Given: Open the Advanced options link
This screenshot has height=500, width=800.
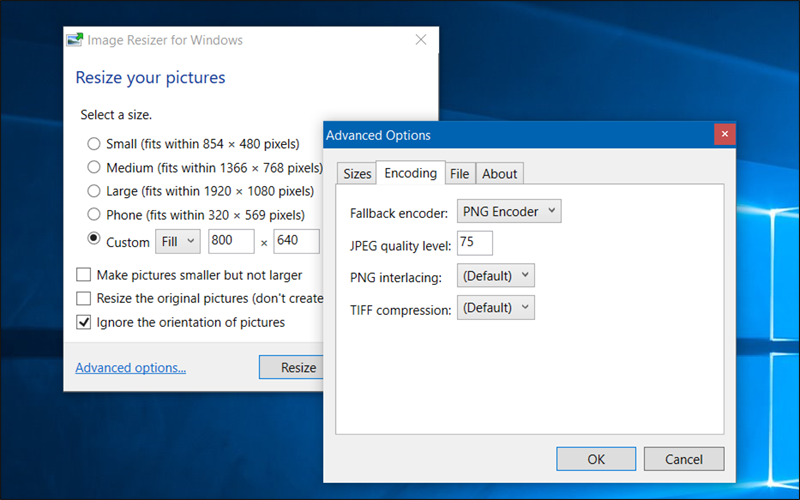Looking at the screenshot, I should (131, 367).
